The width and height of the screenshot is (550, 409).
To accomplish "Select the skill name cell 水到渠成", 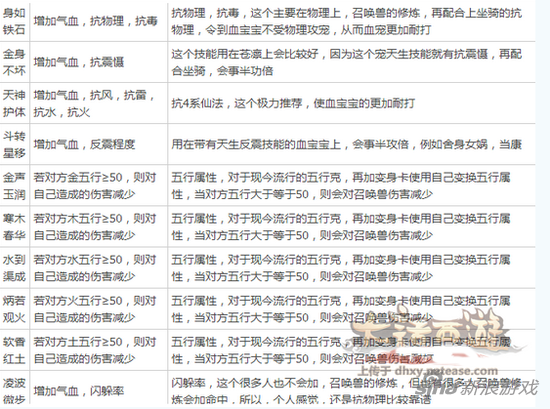I will coord(14,268).
